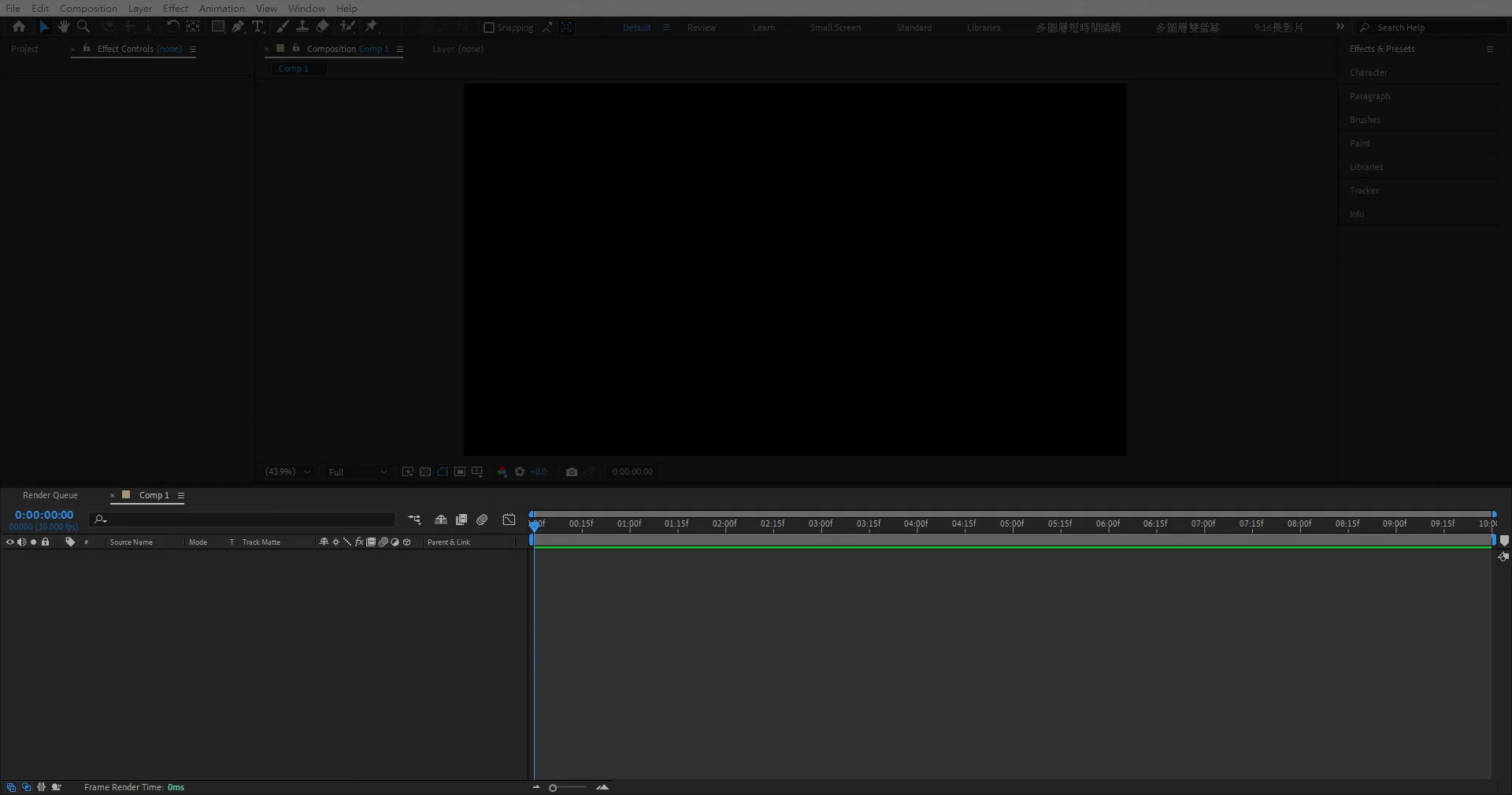Toggle transparency grid in viewer

tap(425, 472)
